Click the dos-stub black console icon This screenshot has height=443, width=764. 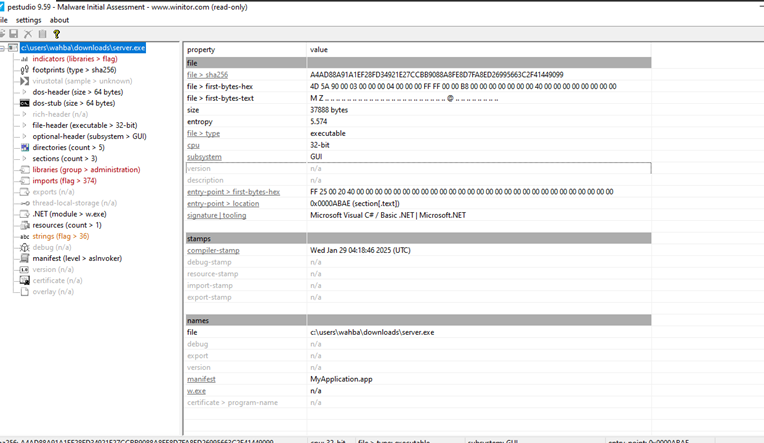click(x=24, y=103)
